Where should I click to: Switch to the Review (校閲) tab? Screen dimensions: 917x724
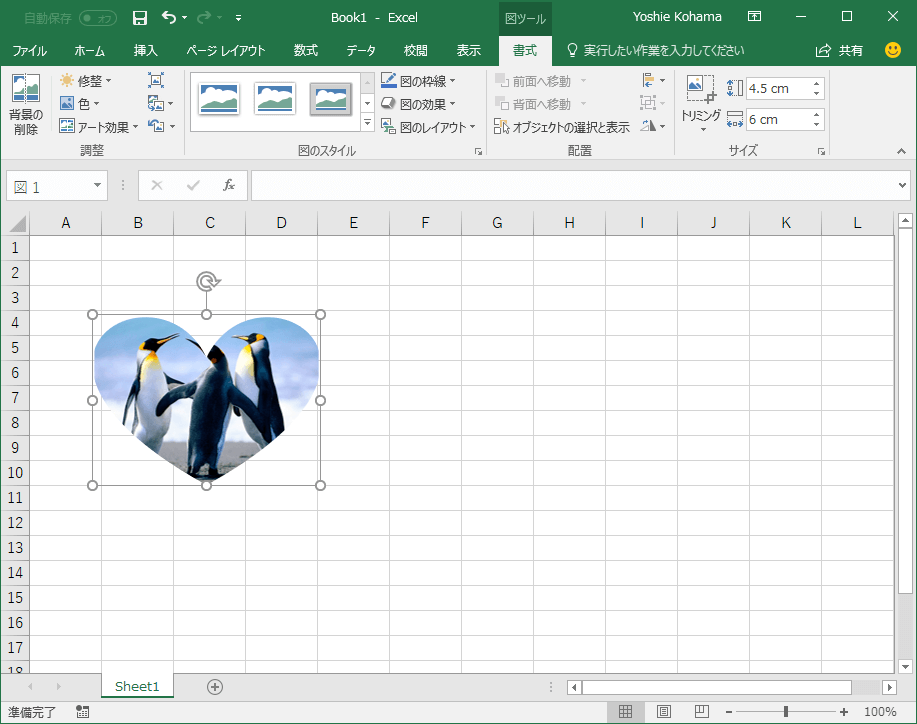[x=415, y=51]
